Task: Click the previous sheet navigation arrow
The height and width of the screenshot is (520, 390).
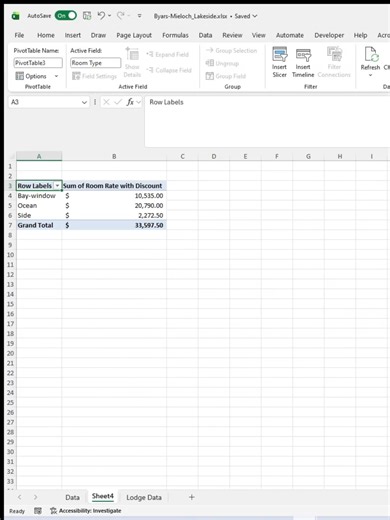Action: [x=19, y=497]
